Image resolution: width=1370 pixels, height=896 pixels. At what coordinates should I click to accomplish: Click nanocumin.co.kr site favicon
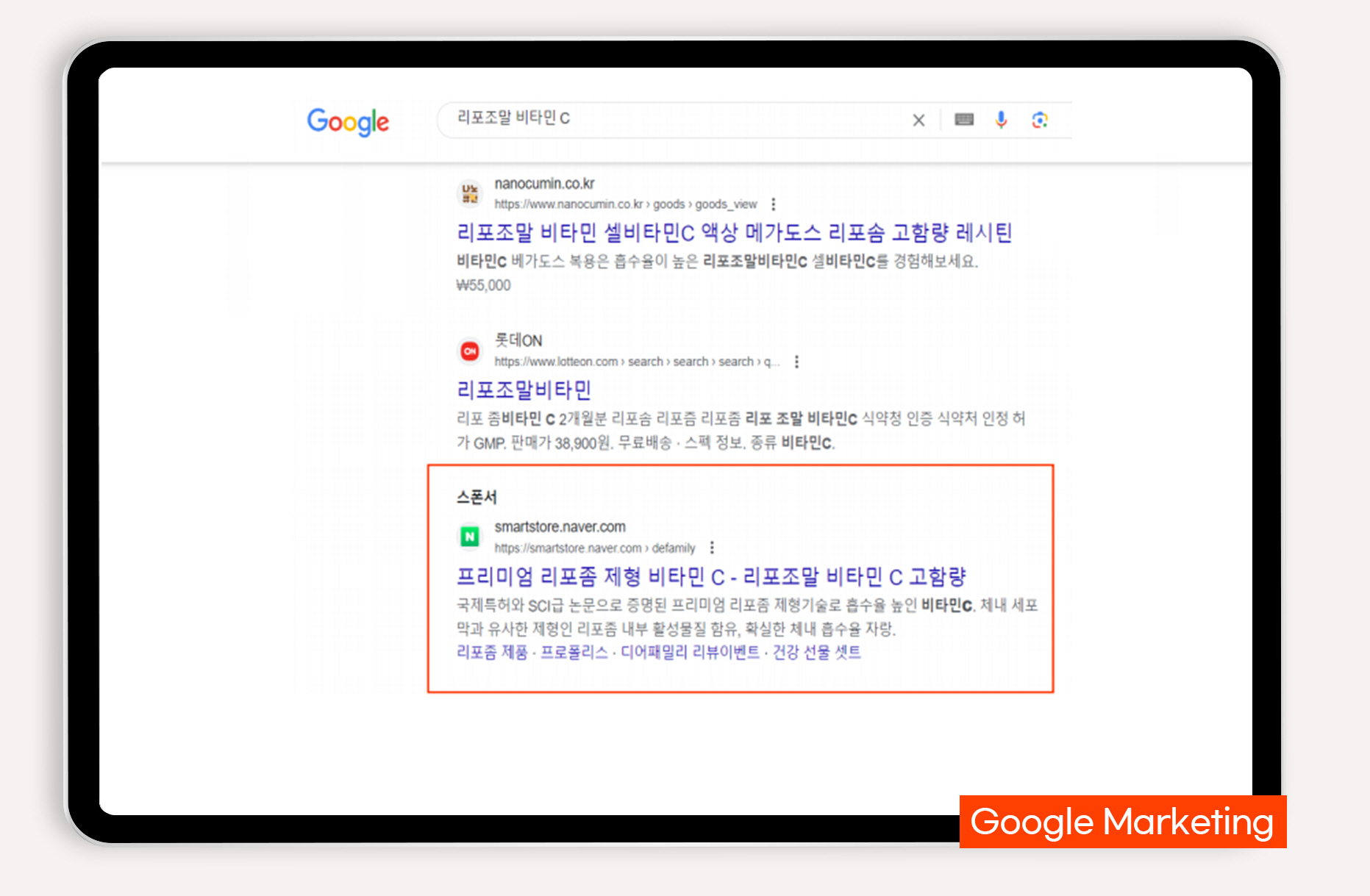[x=470, y=194]
